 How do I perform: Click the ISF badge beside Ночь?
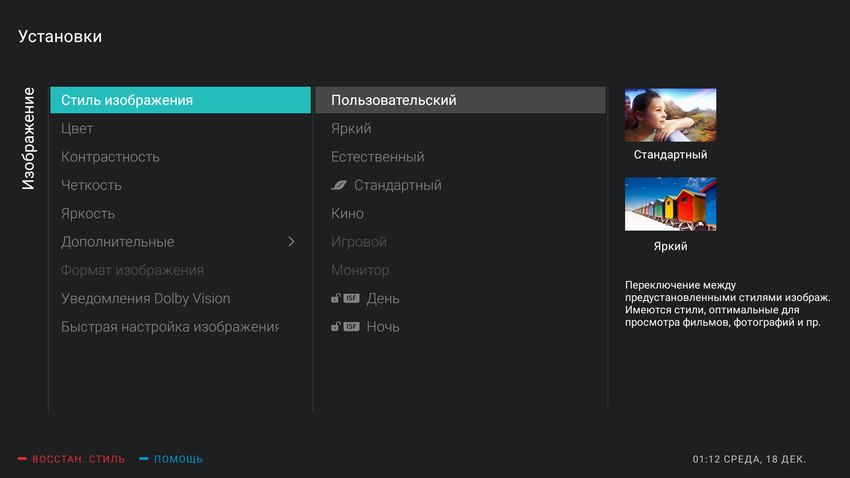coord(351,327)
